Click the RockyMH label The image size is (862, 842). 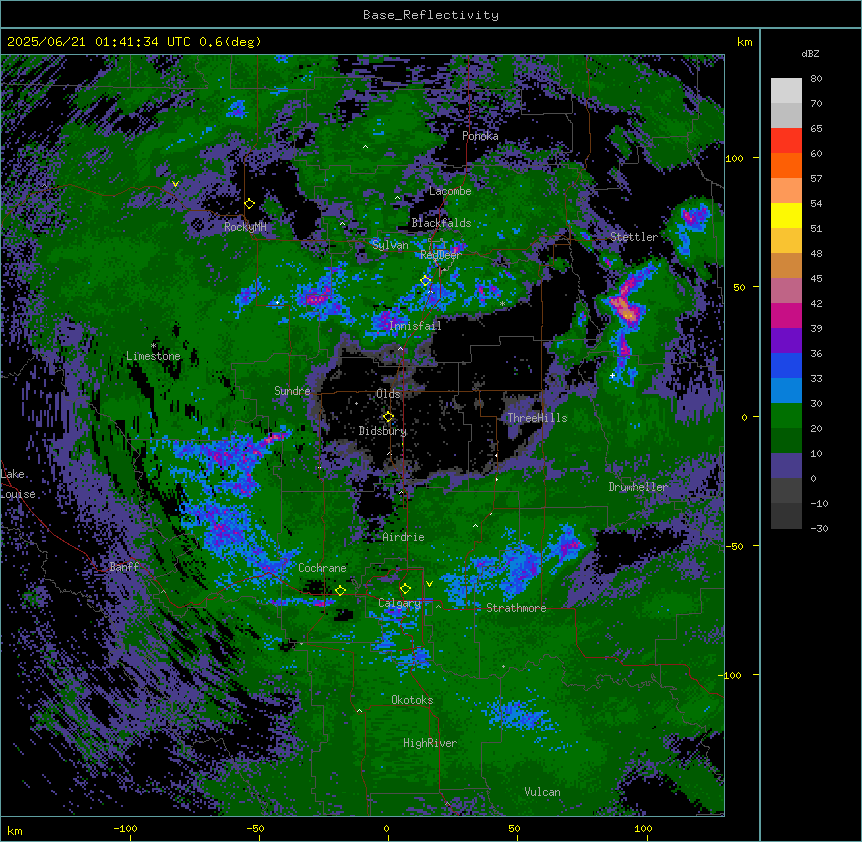245,227
